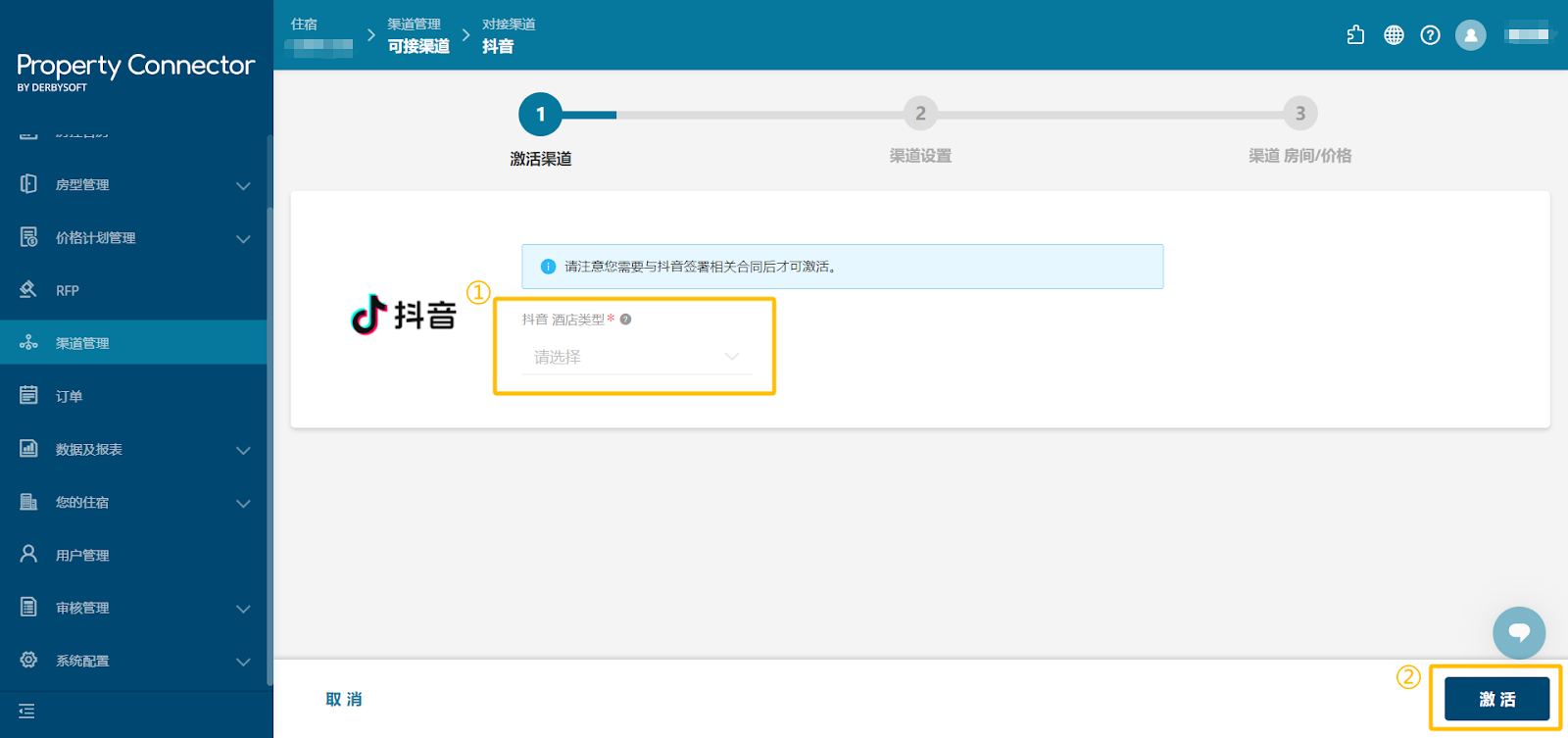Click the audit management document icon

pyautogui.click(x=28, y=608)
